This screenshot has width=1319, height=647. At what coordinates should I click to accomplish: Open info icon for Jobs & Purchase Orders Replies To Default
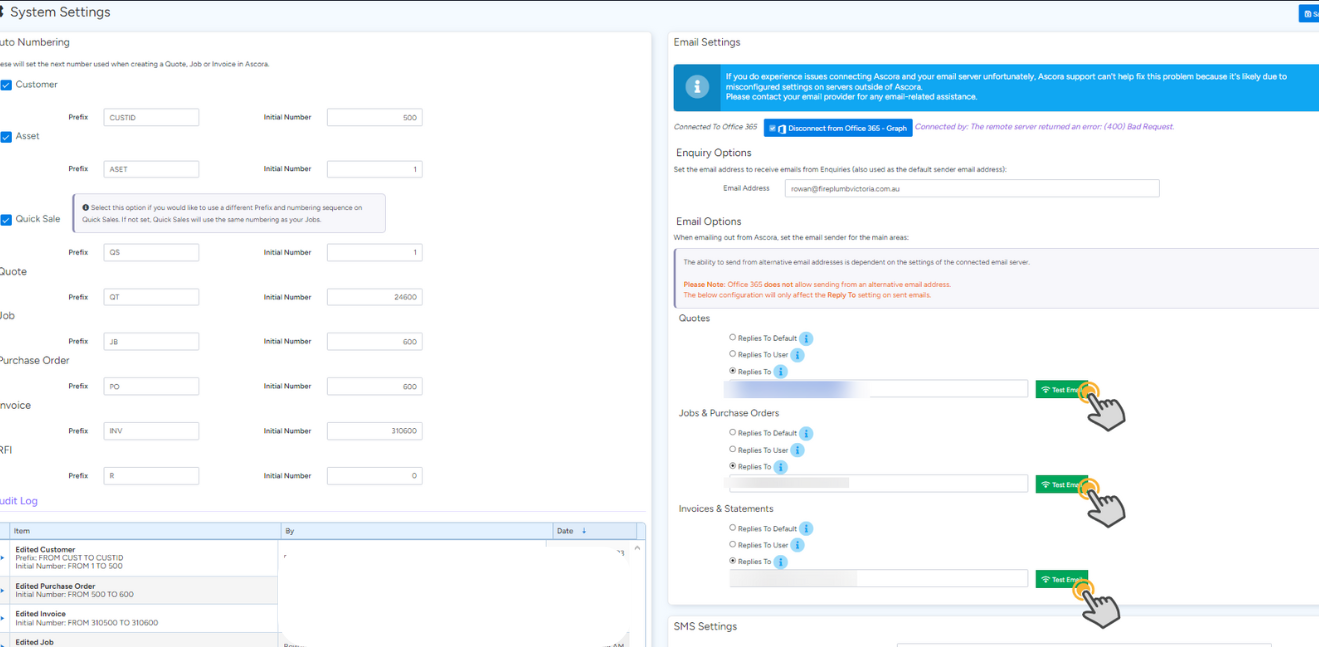point(806,434)
